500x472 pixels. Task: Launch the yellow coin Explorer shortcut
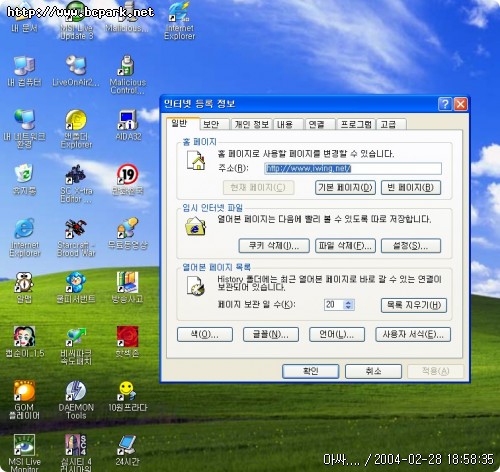point(76,128)
